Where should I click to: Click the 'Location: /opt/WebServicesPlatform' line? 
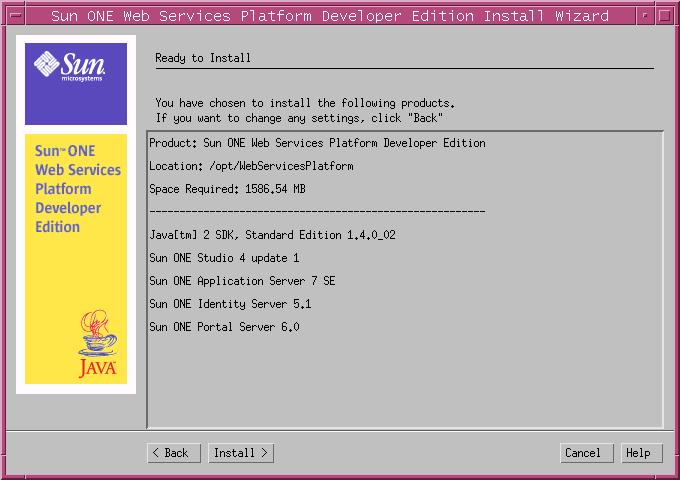click(x=251, y=166)
